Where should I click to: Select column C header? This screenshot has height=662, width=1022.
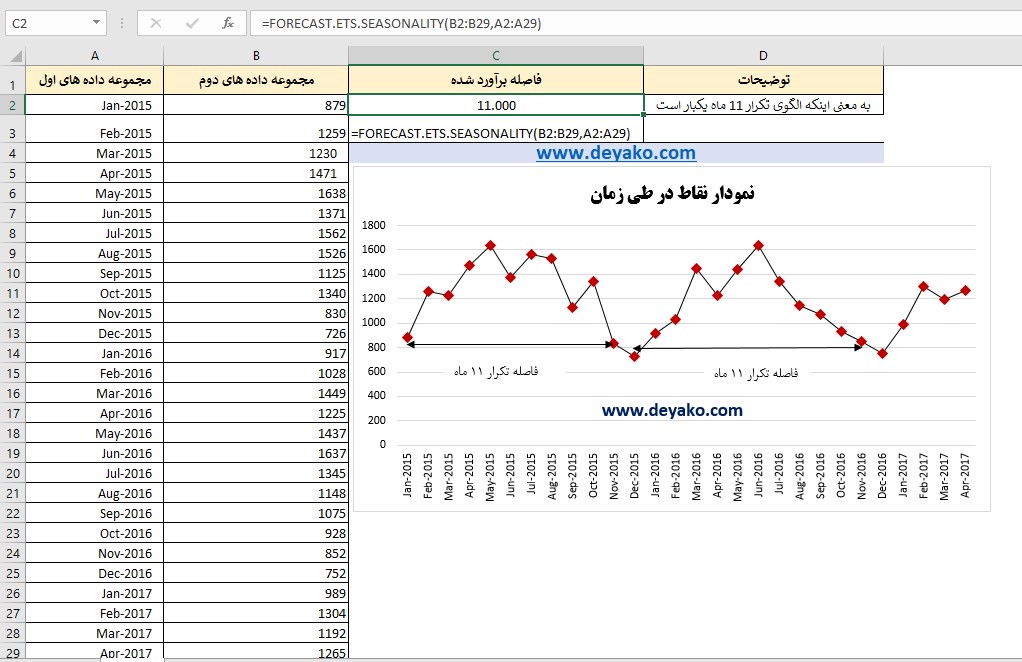[x=496, y=56]
